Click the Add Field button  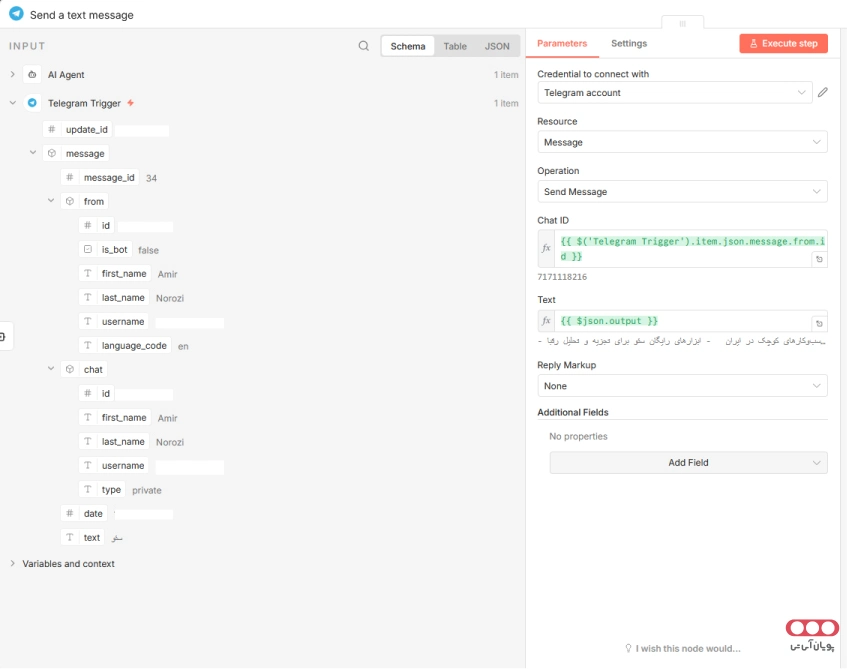coord(688,463)
